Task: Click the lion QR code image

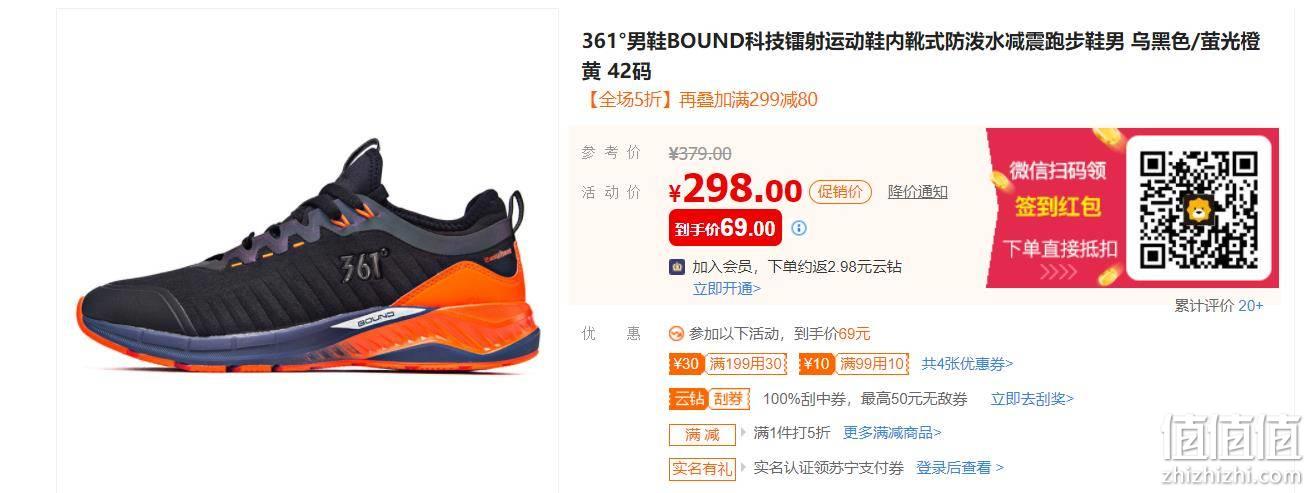Action: coord(1198,208)
